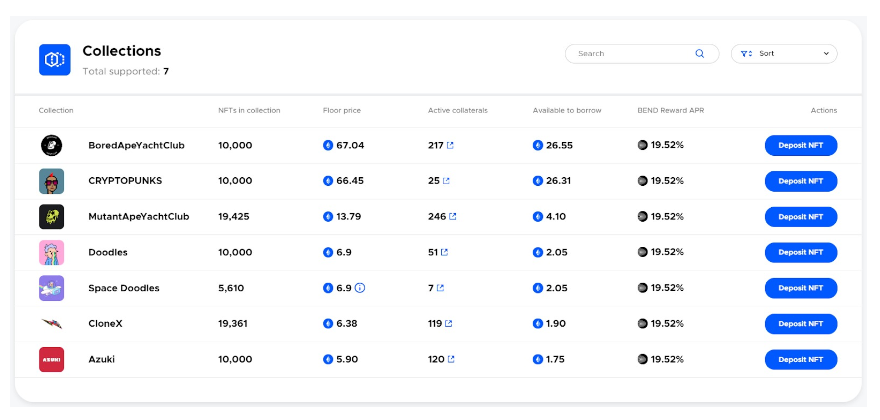Click the search magnifier icon
This screenshot has width=880, height=420.
tap(699, 54)
